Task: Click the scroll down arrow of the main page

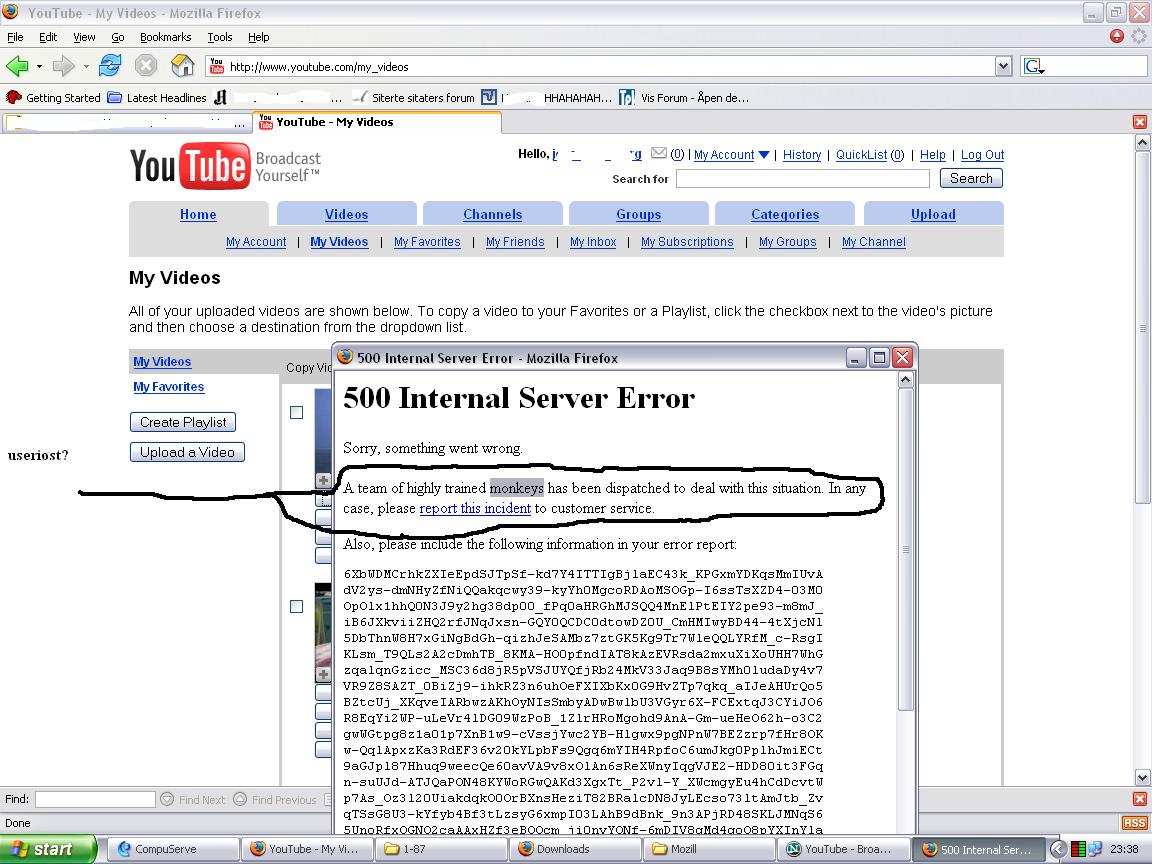Action: (x=1142, y=777)
